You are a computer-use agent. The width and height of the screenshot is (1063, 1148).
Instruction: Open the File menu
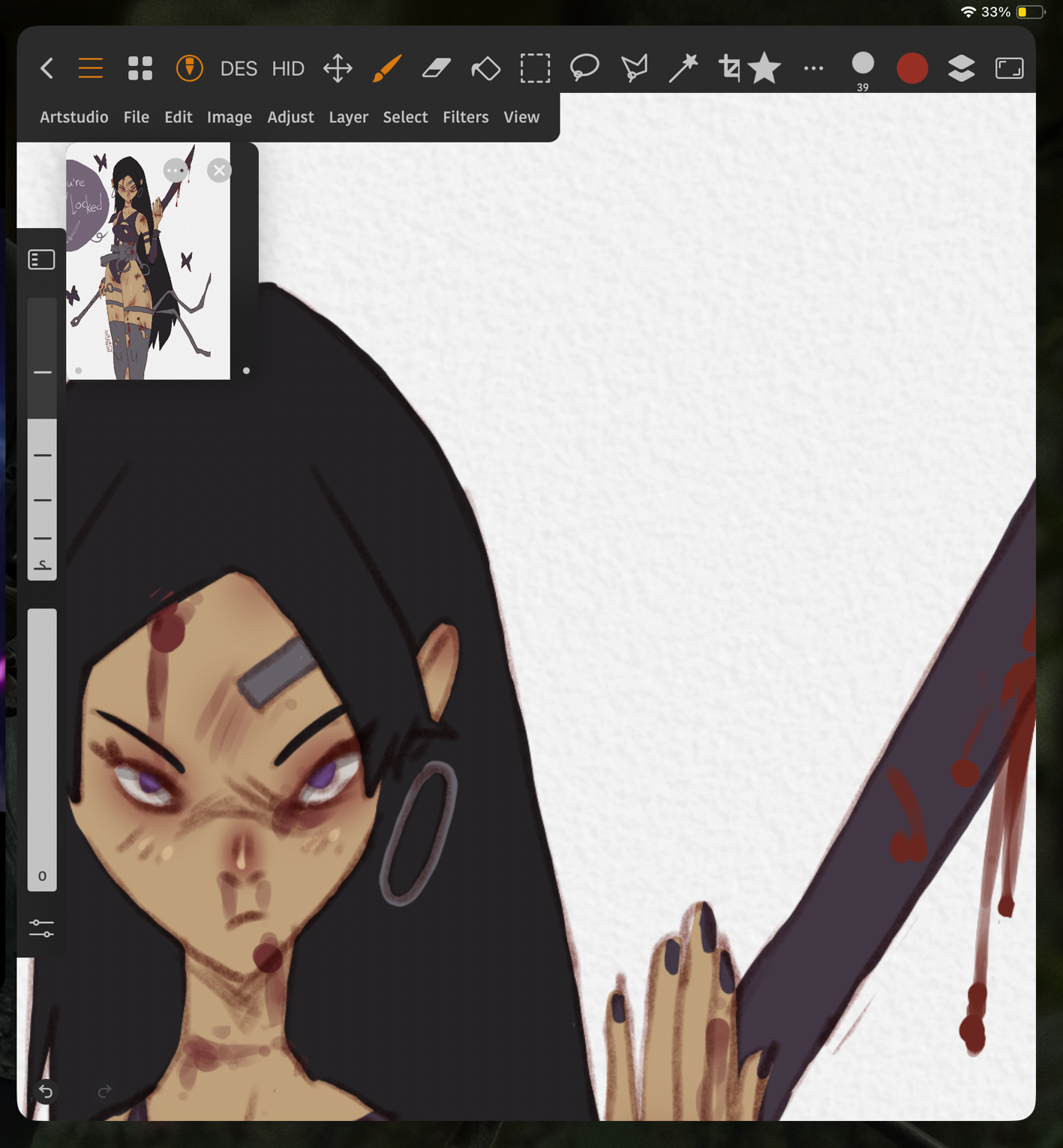click(136, 117)
